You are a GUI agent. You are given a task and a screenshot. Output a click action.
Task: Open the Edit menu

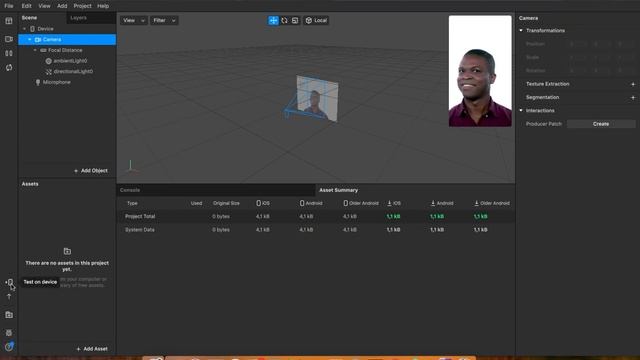(27, 6)
